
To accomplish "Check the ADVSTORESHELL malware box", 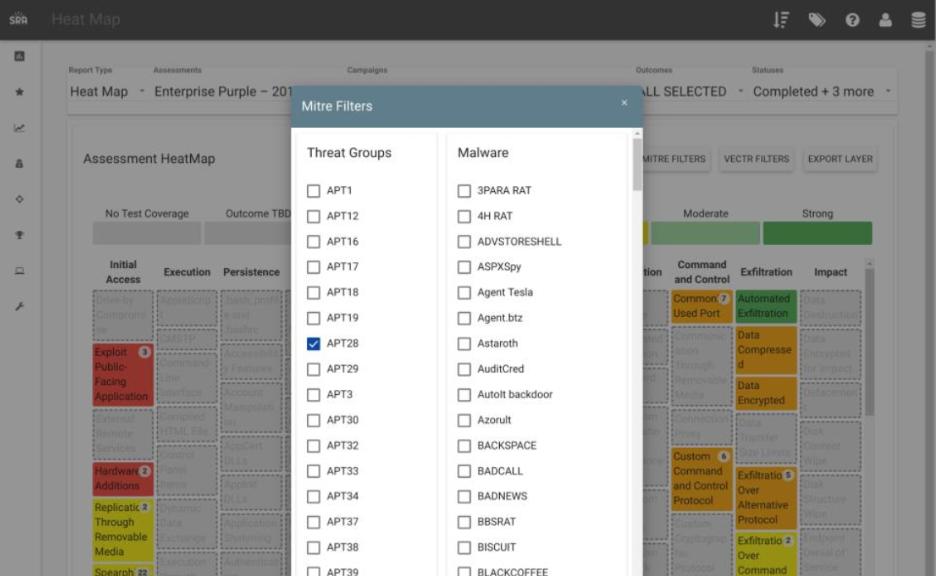I will (x=464, y=242).
